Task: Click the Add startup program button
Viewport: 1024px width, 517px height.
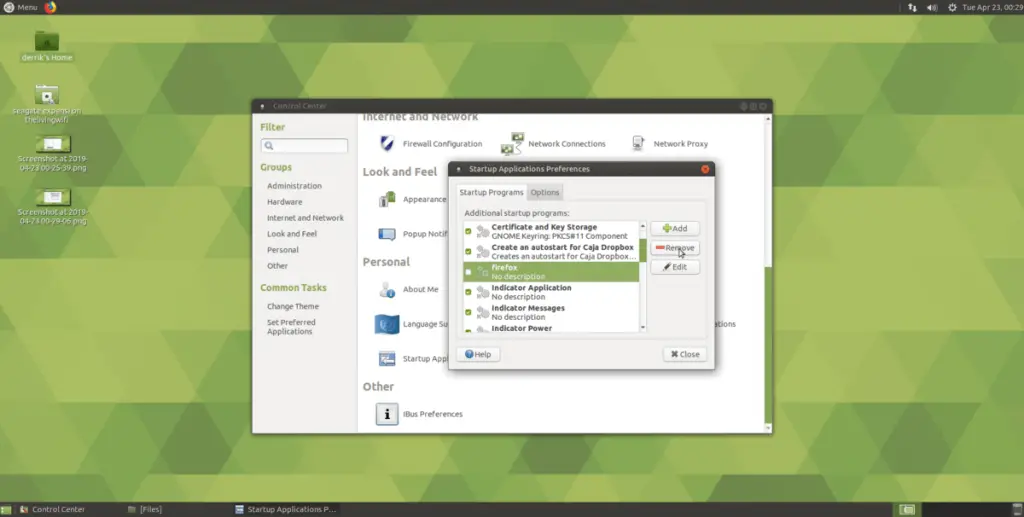Action: [675, 228]
